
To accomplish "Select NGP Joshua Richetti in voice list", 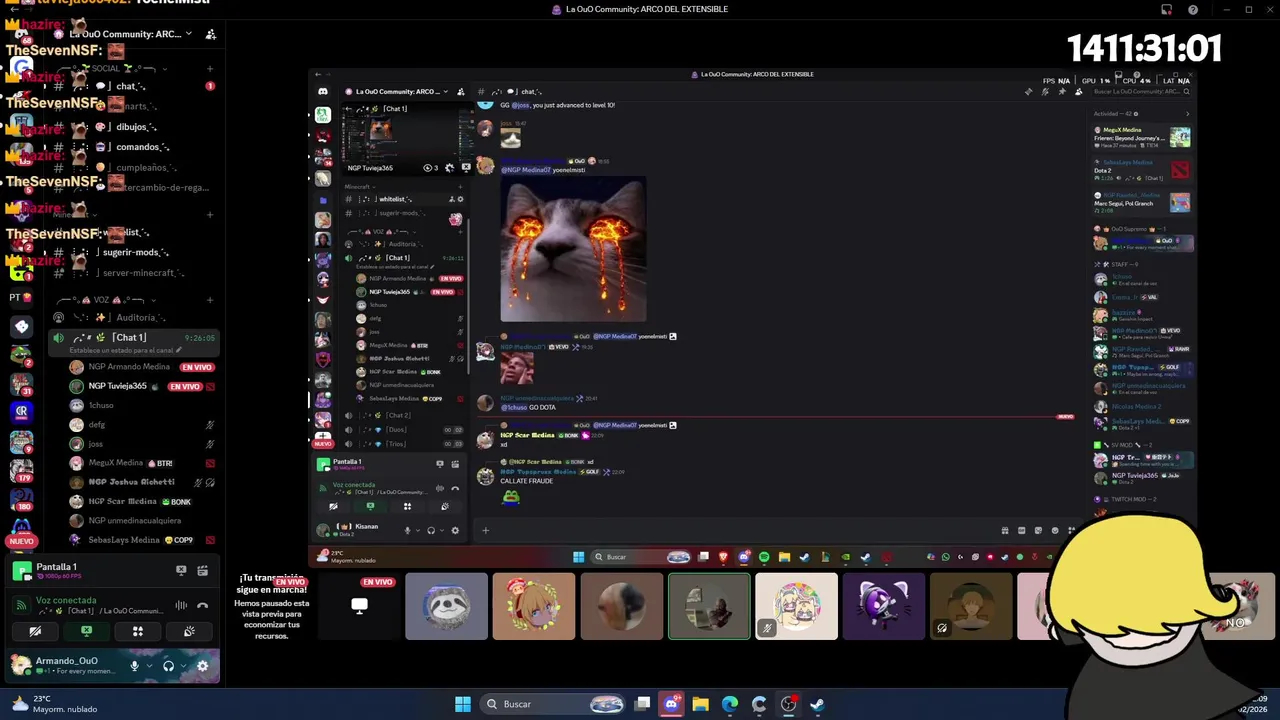I will (140, 482).
